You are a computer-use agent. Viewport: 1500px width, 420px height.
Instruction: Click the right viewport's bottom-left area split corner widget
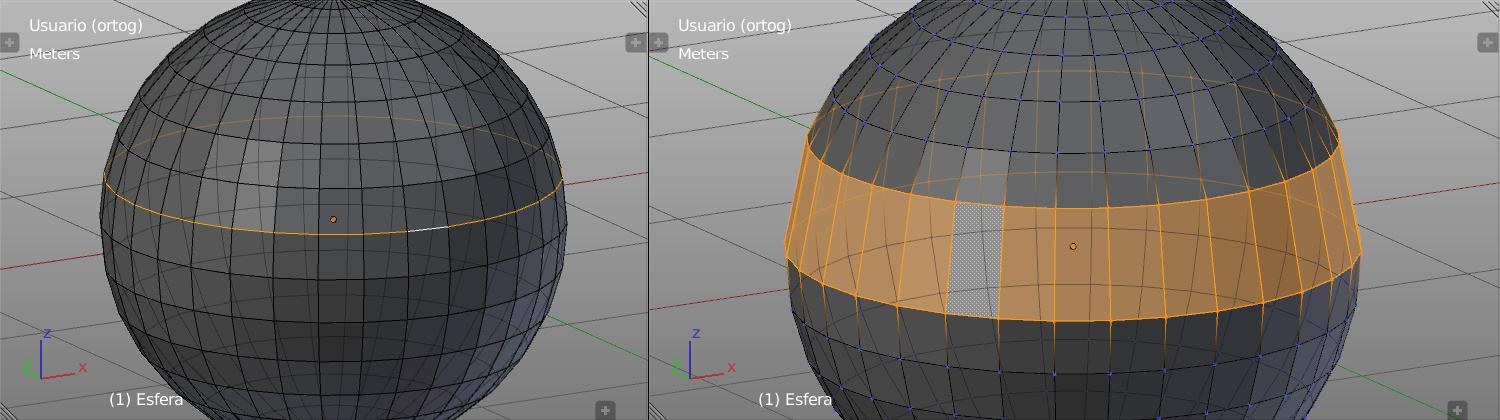click(x=658, y=411)
